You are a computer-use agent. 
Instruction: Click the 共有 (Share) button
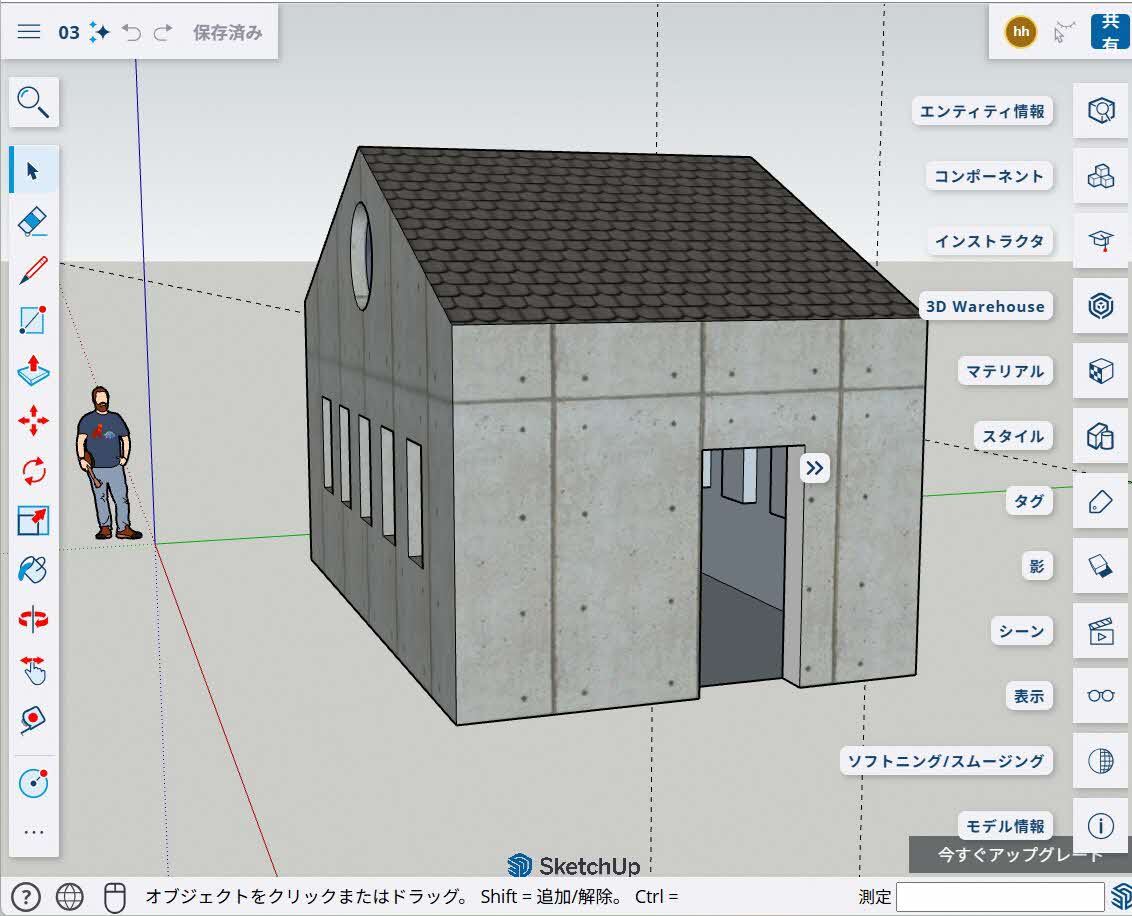tap(1109, 31)
